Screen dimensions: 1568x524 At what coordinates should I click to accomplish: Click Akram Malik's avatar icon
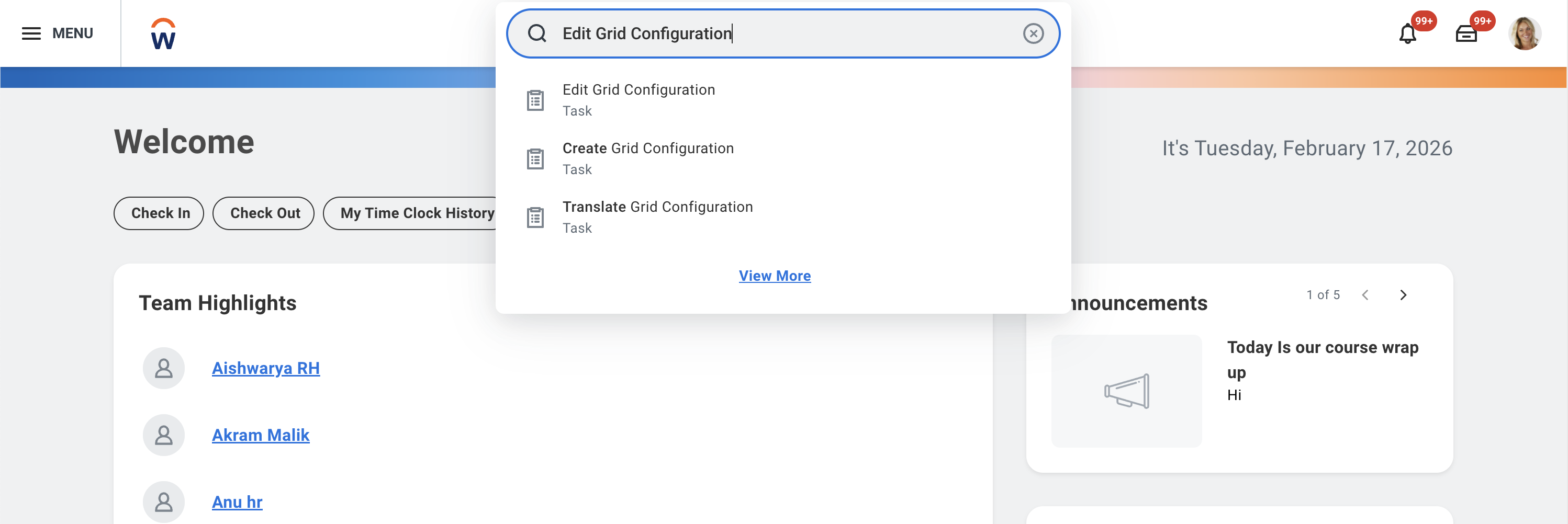(164, 435)
